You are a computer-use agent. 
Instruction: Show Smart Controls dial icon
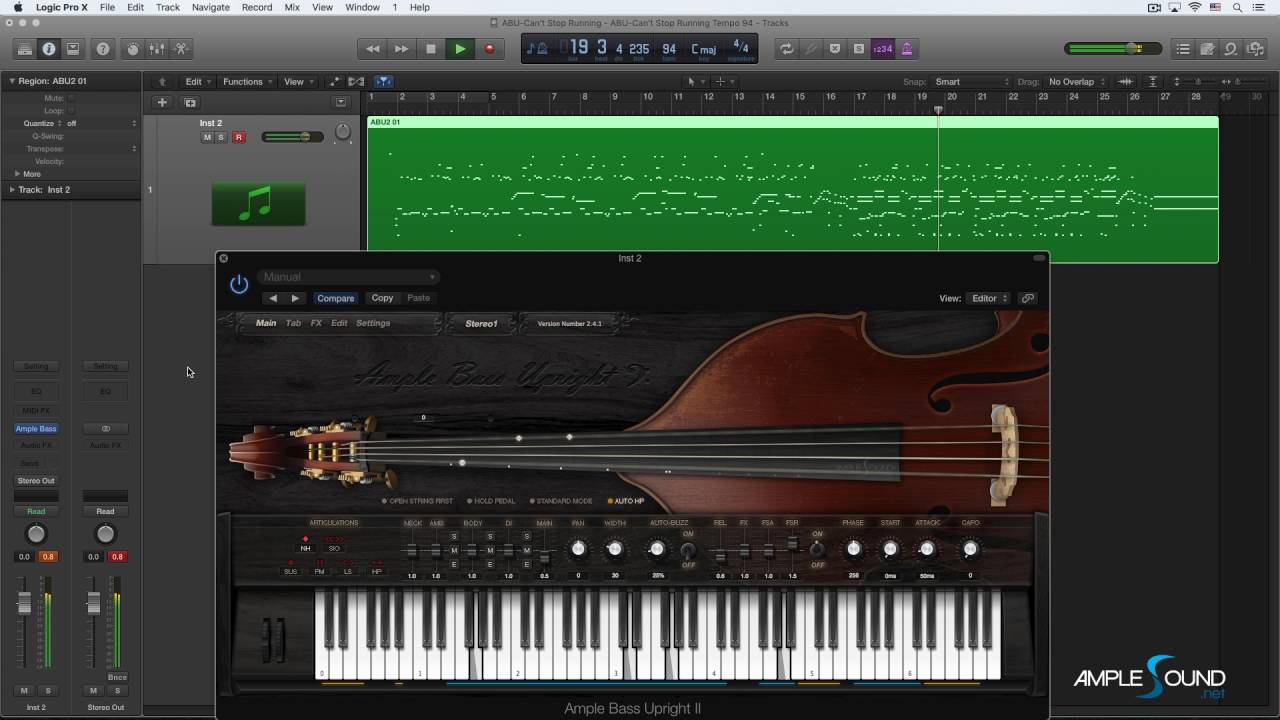click(x=132, y=48)
